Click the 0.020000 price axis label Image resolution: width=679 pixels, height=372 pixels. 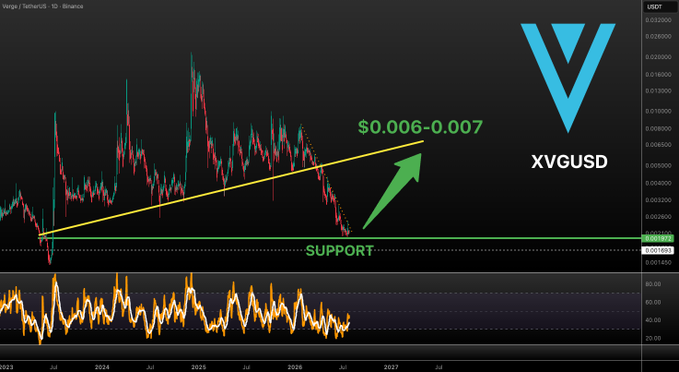pyautogui.click(x=658, y=57)
